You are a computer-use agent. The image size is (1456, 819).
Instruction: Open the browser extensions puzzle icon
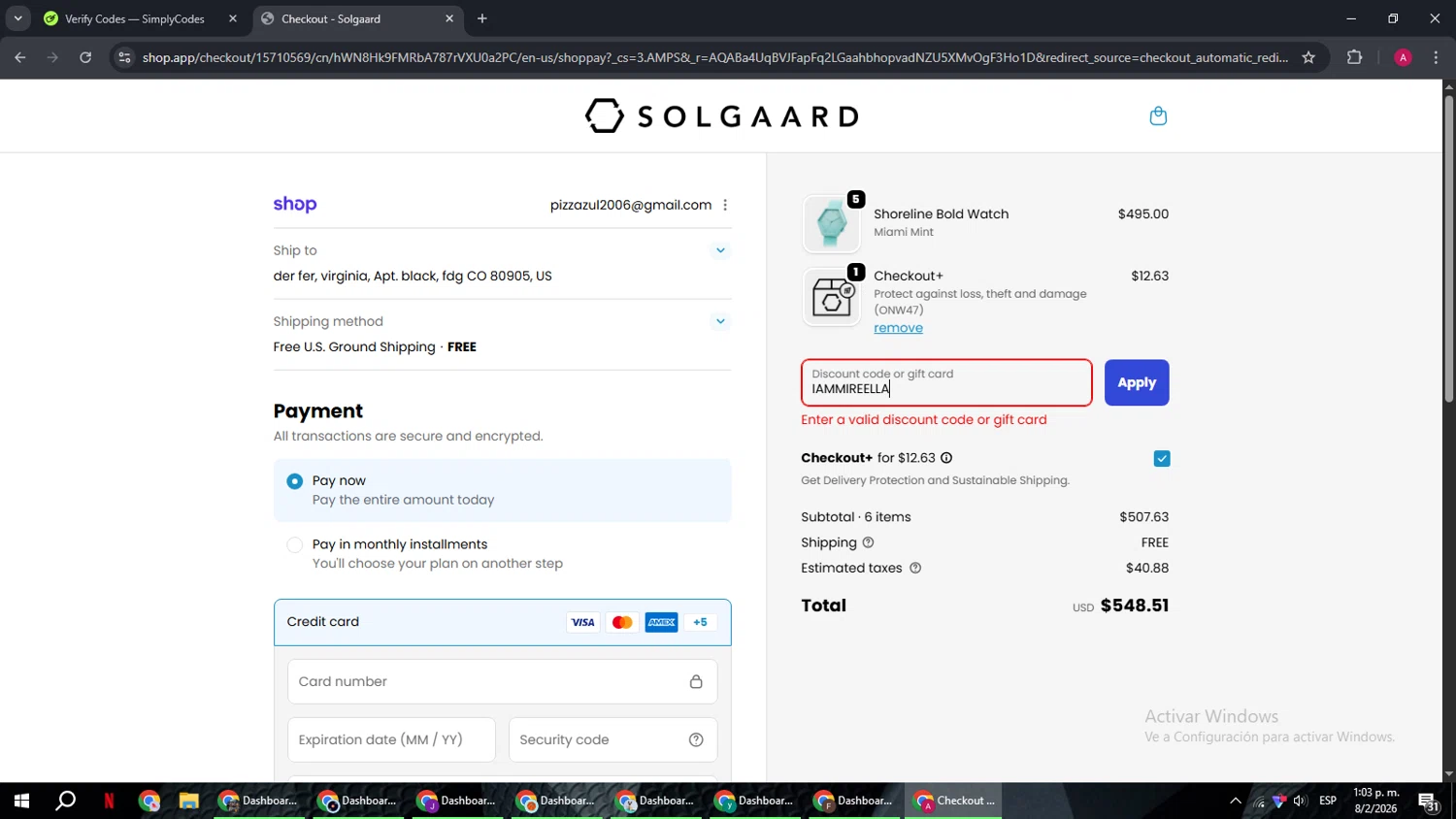pos(1355,57)
